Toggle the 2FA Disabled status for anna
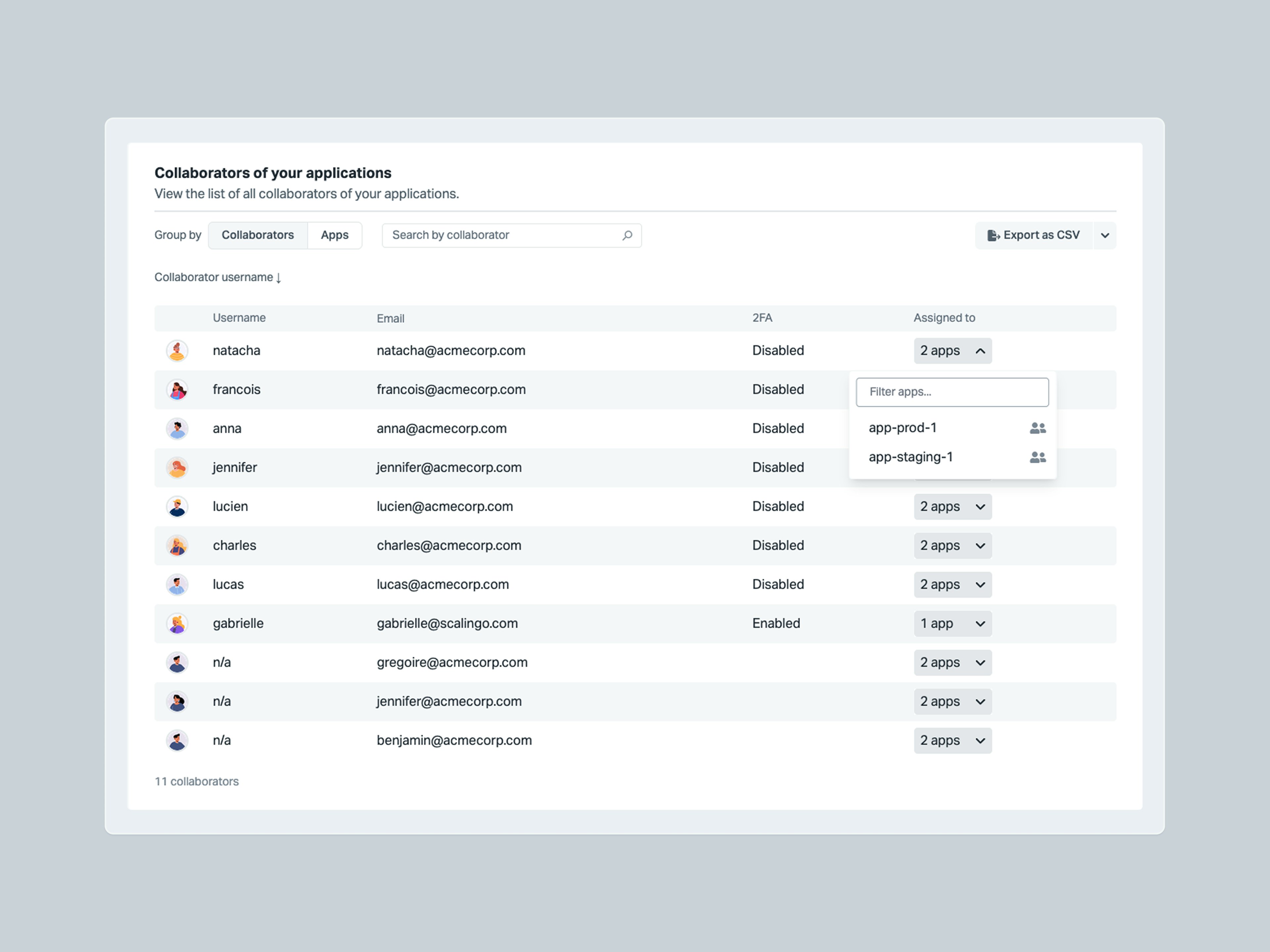 [x=778, y=428]
